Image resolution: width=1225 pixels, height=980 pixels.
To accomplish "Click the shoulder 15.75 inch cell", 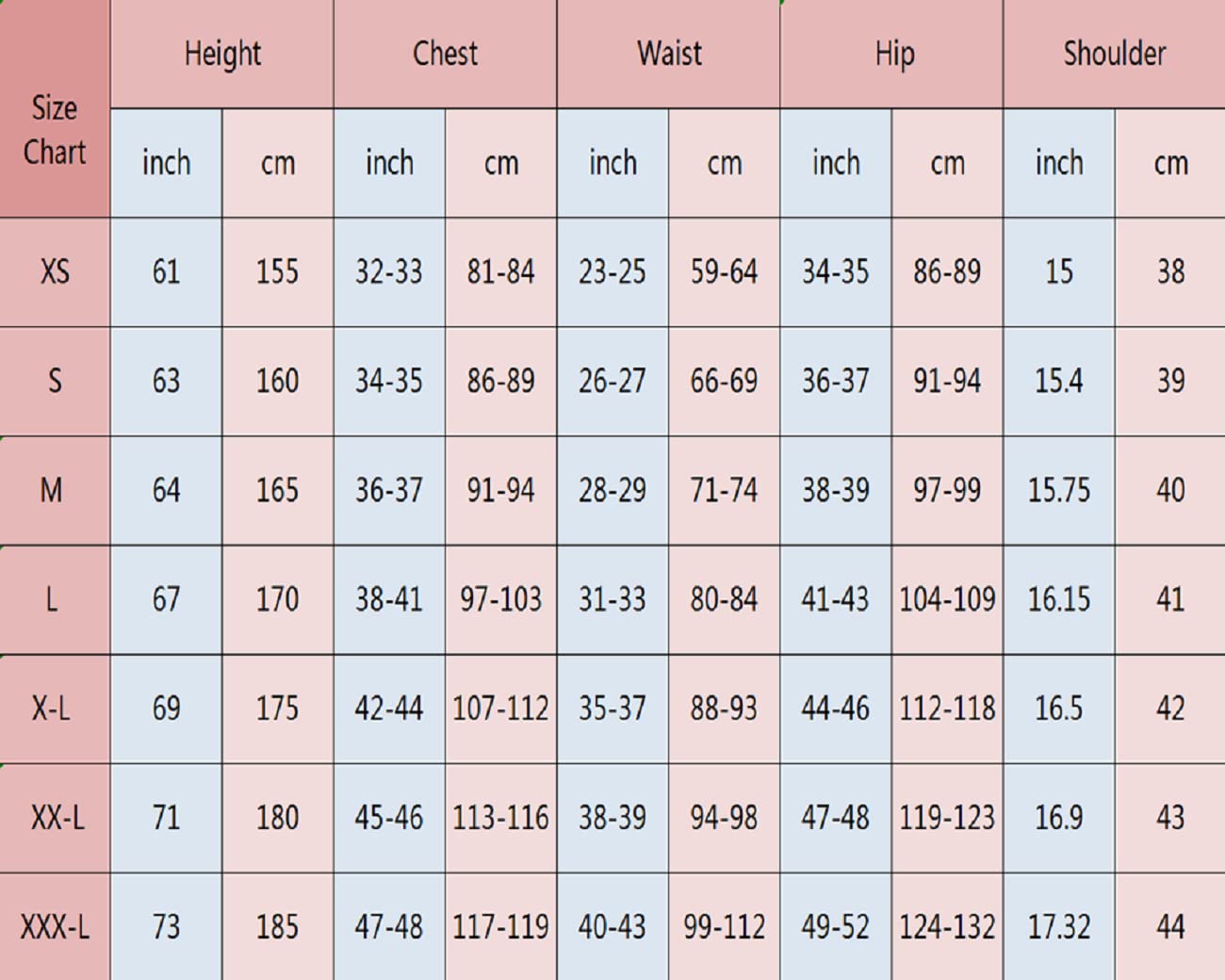I will 1058,490.
